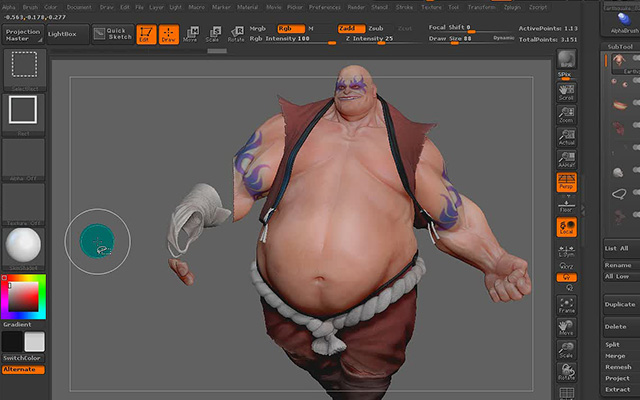The width and height of the screenshot is (640, 400).
Task: Select the Move transform tool in top shelf
Action: (191, 34)
